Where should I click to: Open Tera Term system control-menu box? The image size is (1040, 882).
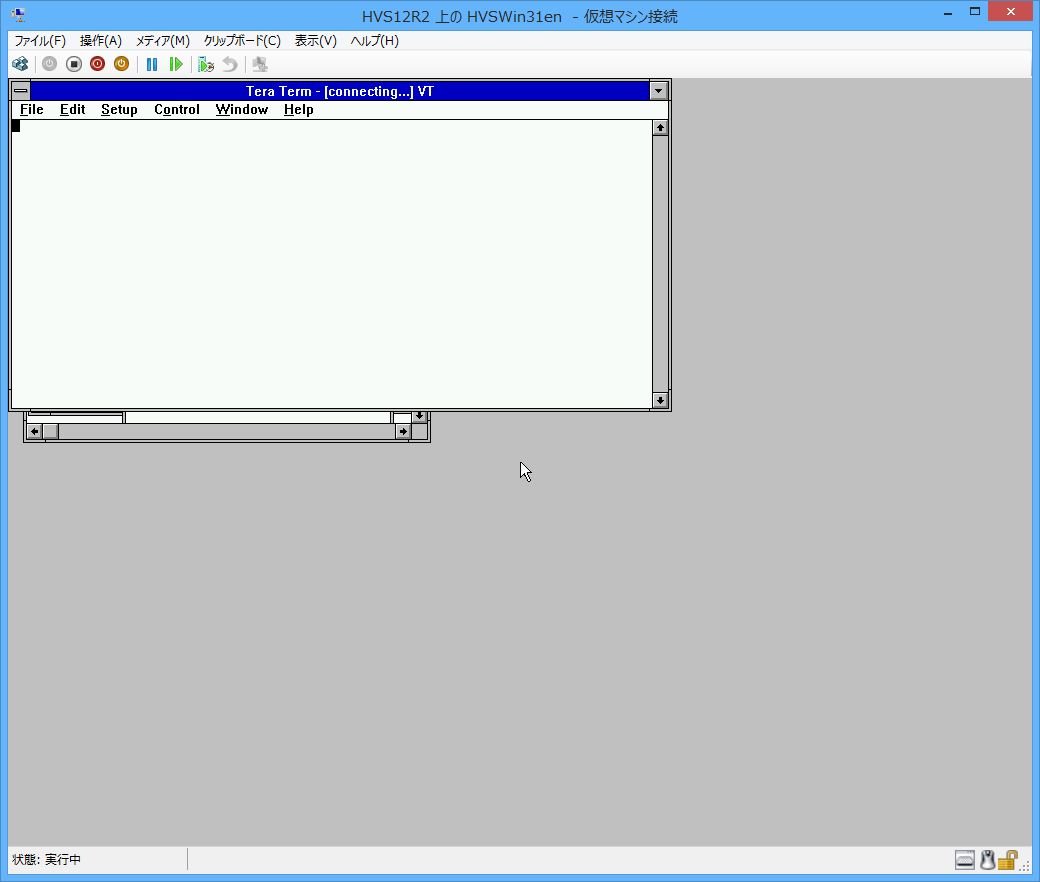tap(21, 91)
